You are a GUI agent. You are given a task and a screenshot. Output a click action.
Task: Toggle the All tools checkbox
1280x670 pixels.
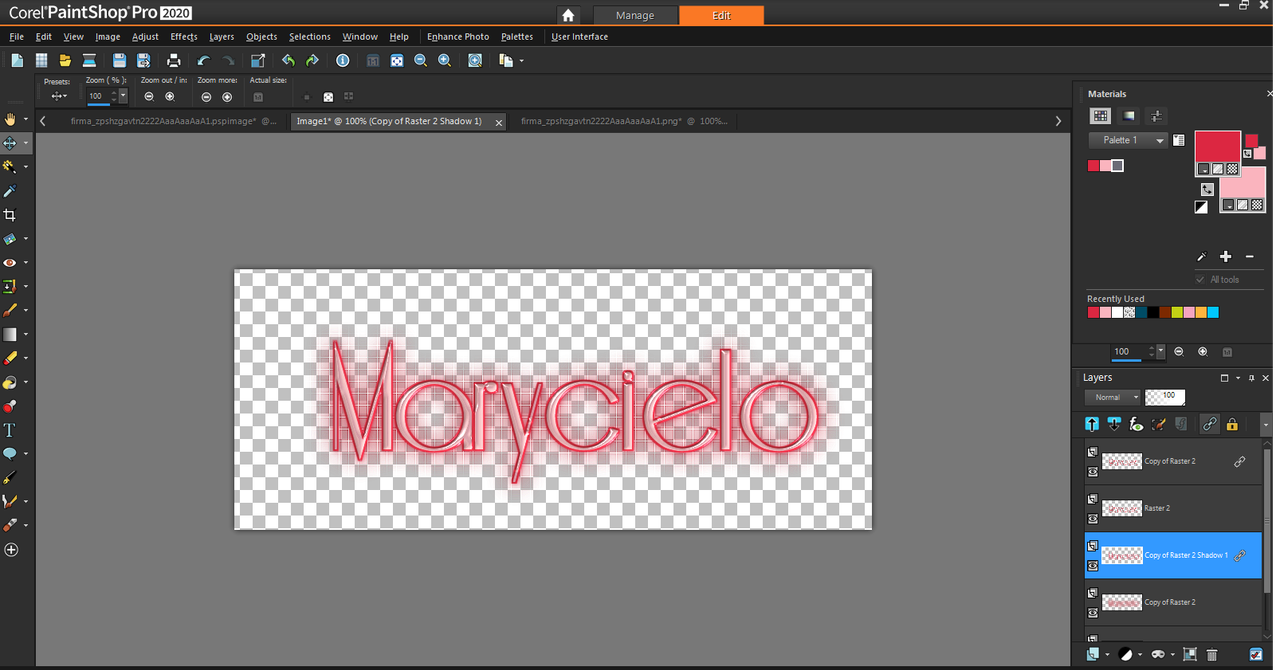pyautogui.click(x=1201, y=280)
